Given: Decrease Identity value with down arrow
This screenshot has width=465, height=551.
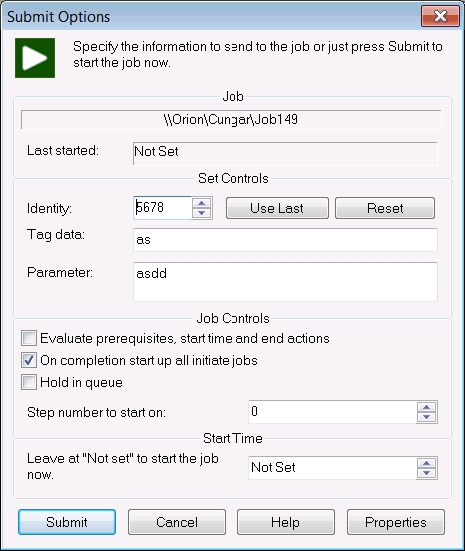Looking at the screenshot, I should point(201,213).
